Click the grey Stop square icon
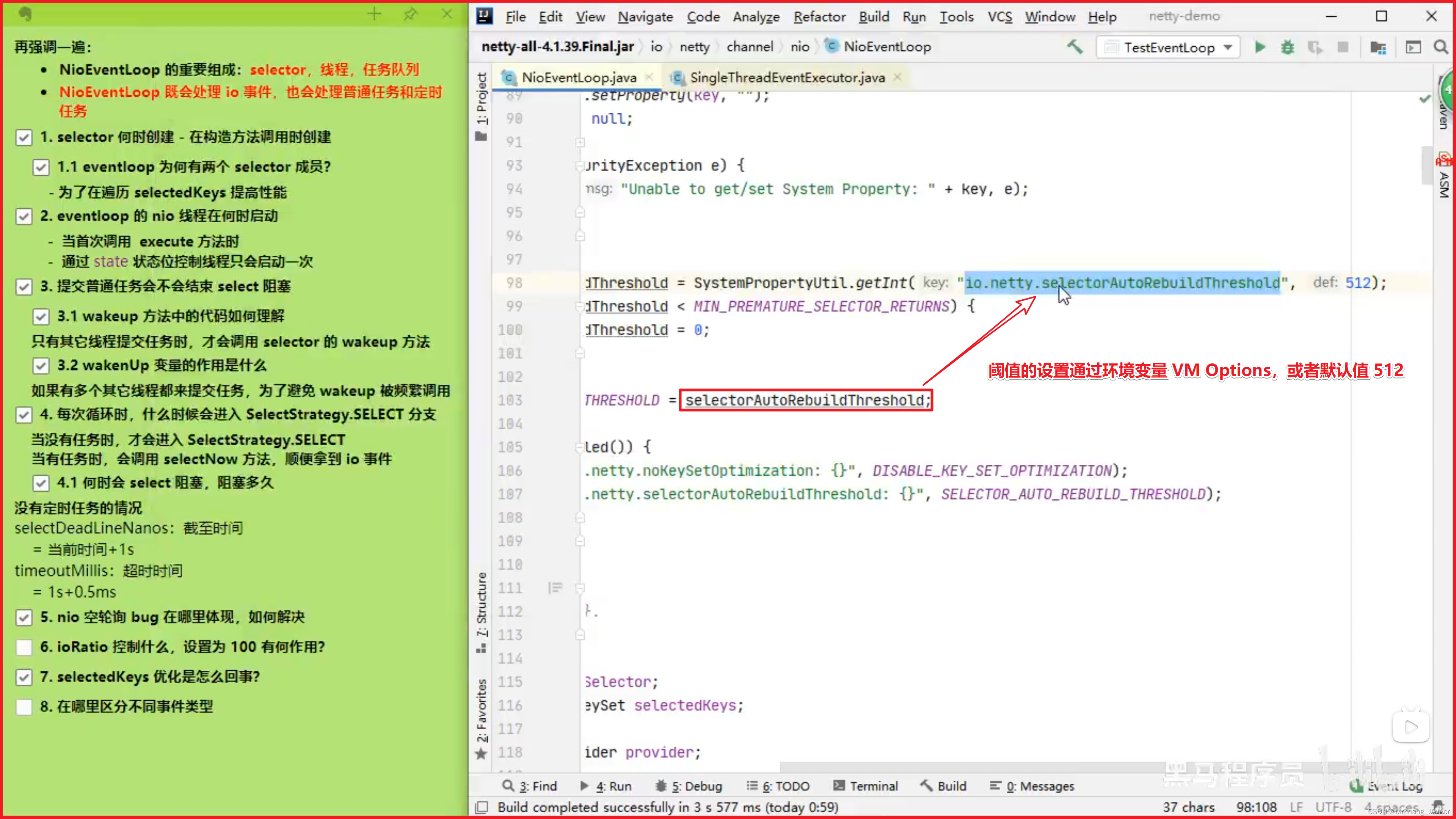 tap(1343, 47)
